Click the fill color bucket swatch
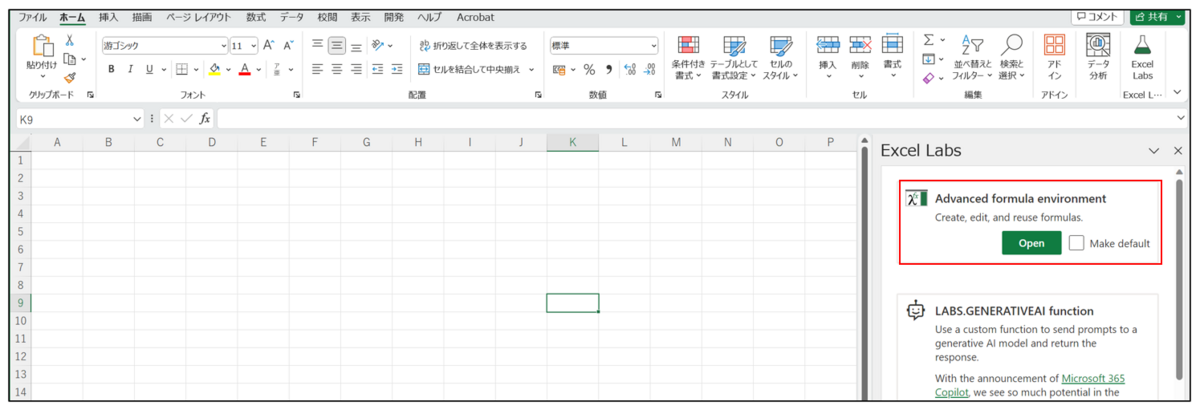Image resolution: width=1200 pixels, height=410 pixels. (214, 69)
